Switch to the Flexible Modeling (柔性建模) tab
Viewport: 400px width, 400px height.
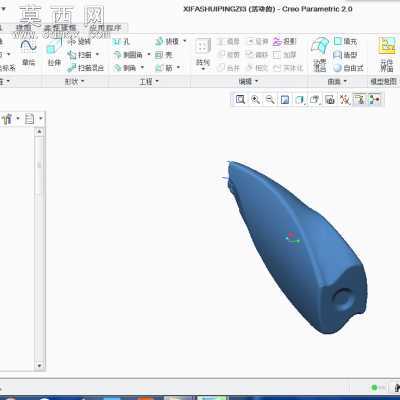(x=60, y=28)
